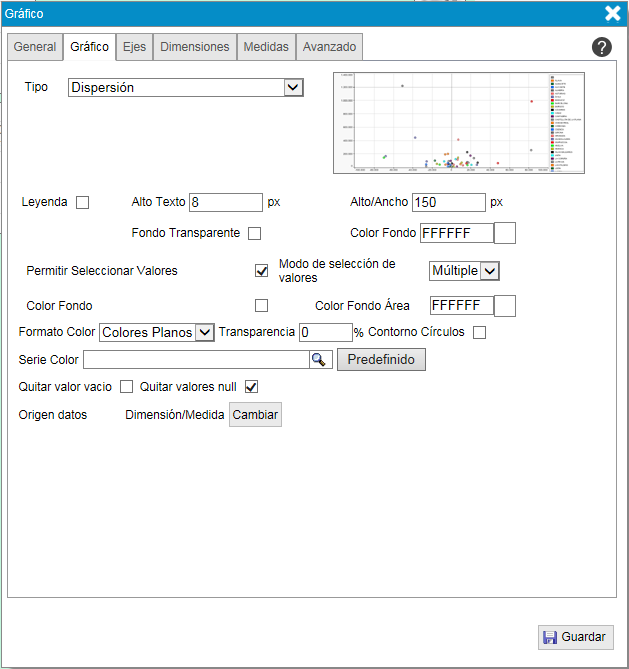Uncheck Permitir Seleccionar Valores
Image resolution: width=629 pixels, height=669 pixels.
(262, 271)
